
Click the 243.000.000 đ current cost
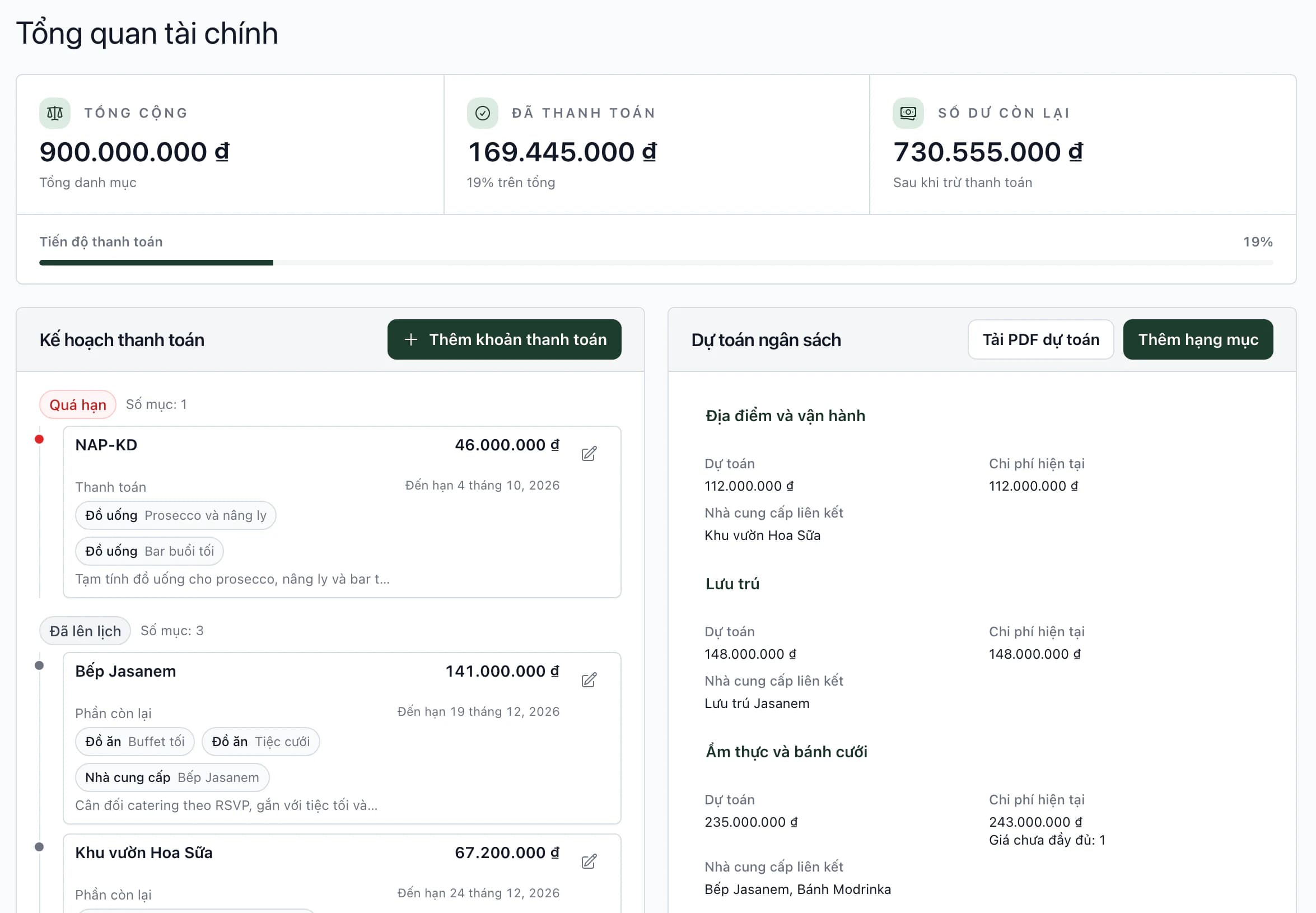coord(1035,822)
